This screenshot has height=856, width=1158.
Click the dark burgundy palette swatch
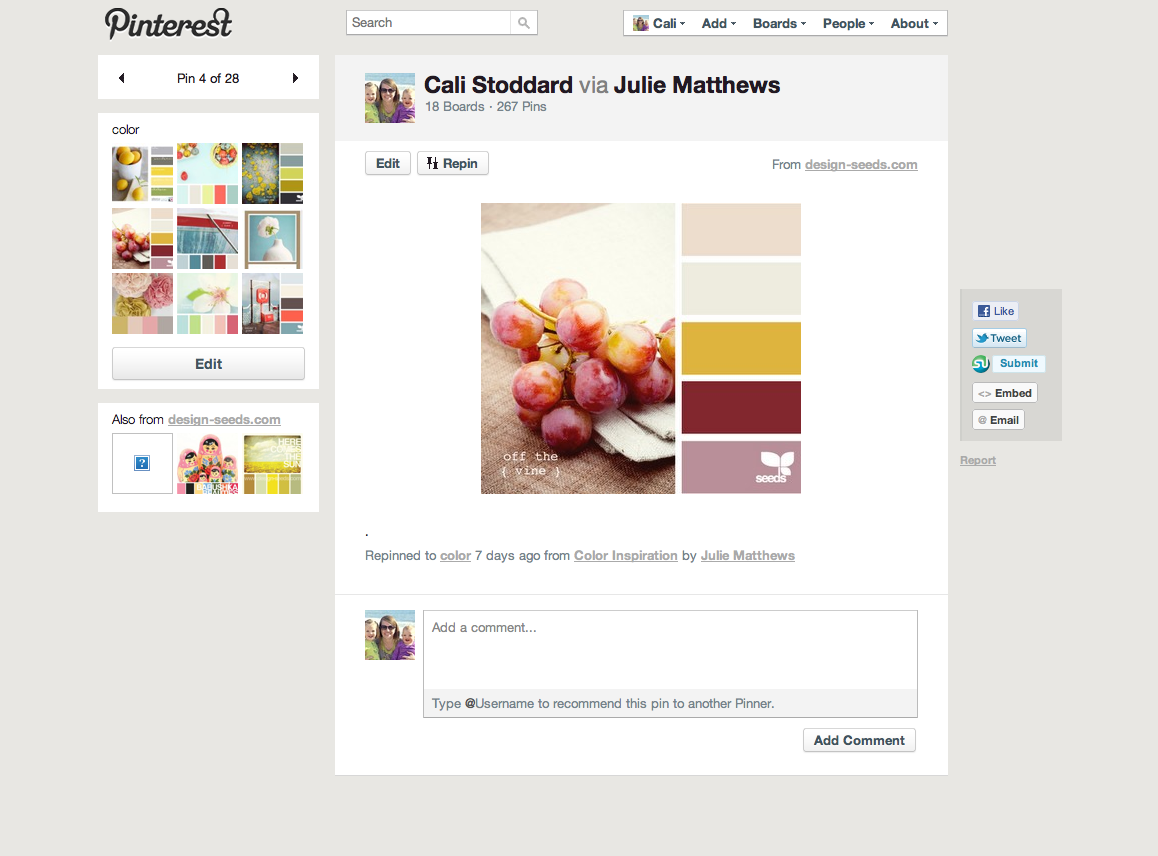(741, 408)
